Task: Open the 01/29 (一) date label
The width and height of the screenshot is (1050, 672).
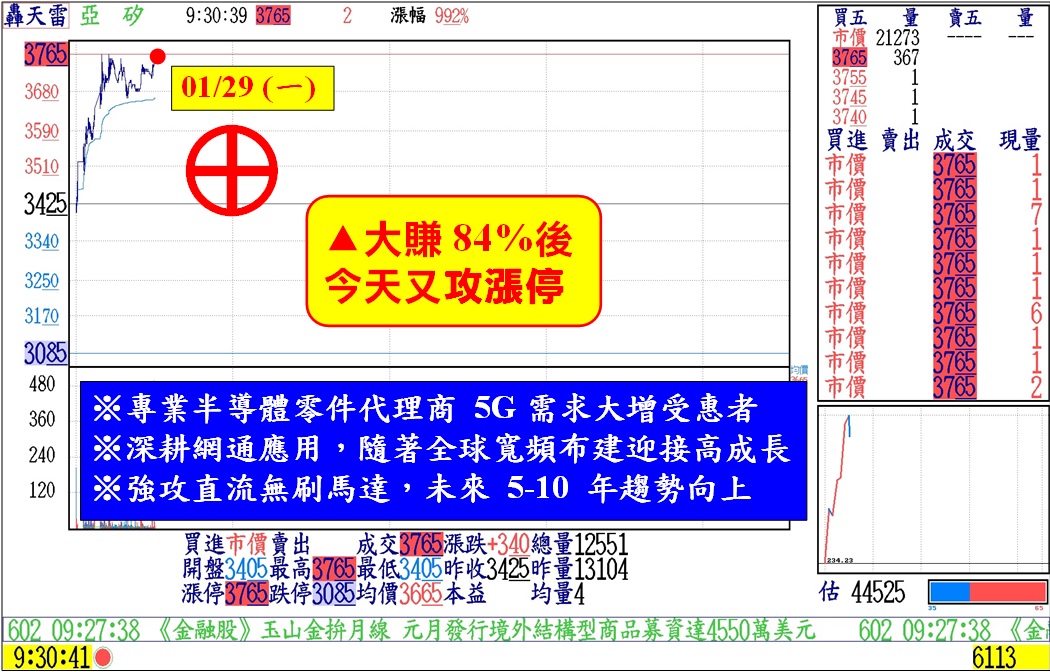Action: coord(249,88)
